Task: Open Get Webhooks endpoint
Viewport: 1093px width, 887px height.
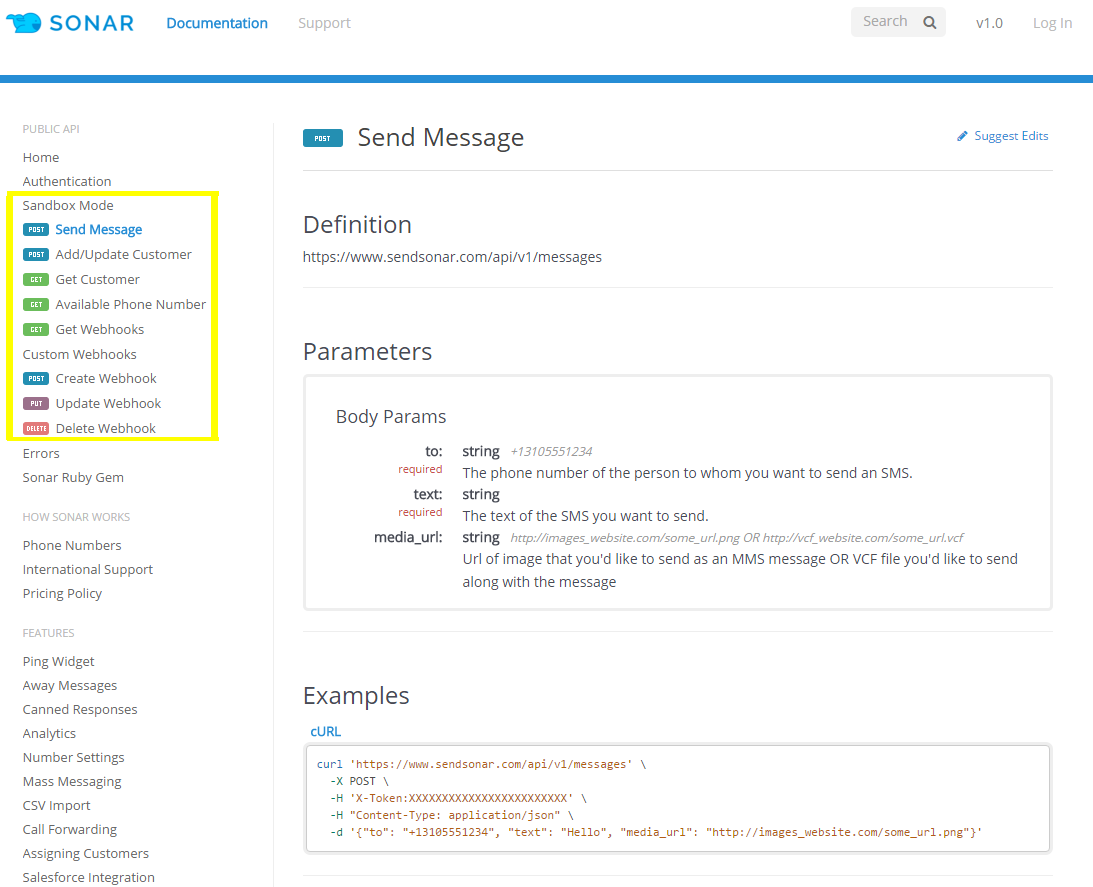Action: click(100, 329)
